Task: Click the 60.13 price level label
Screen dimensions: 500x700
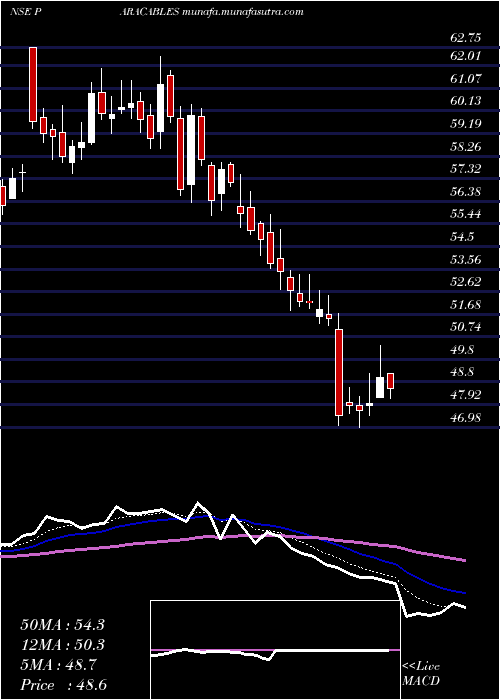Action: coord(466,102)
